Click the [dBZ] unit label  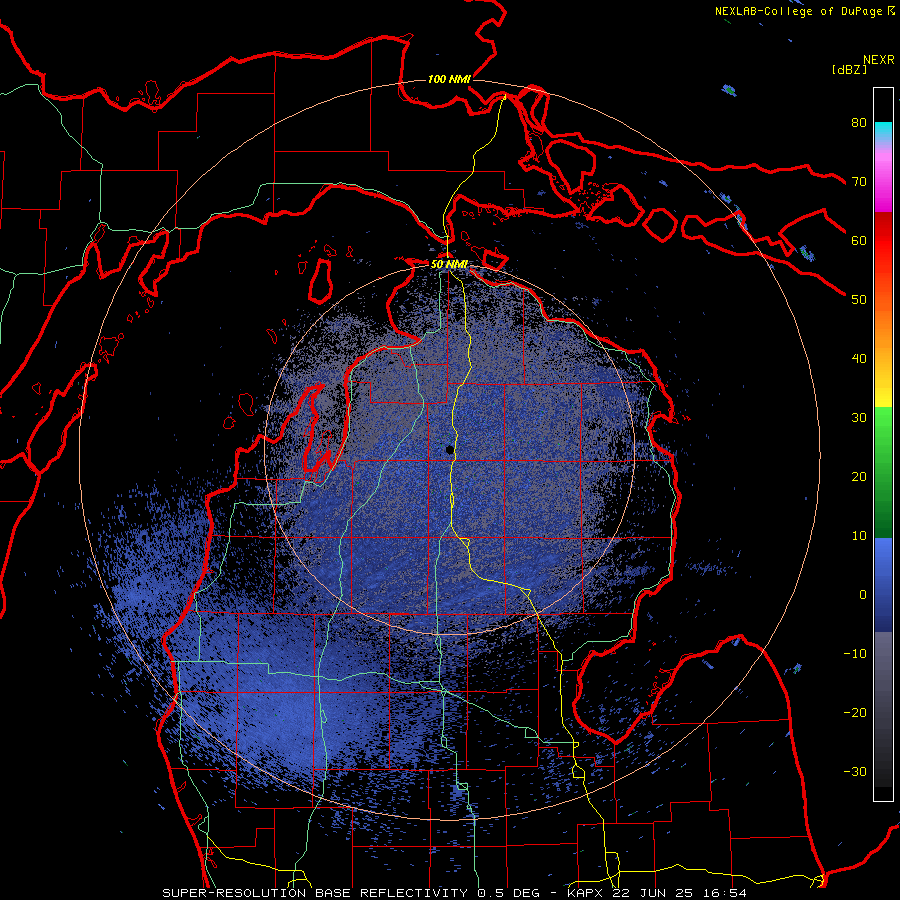point(849,69)
